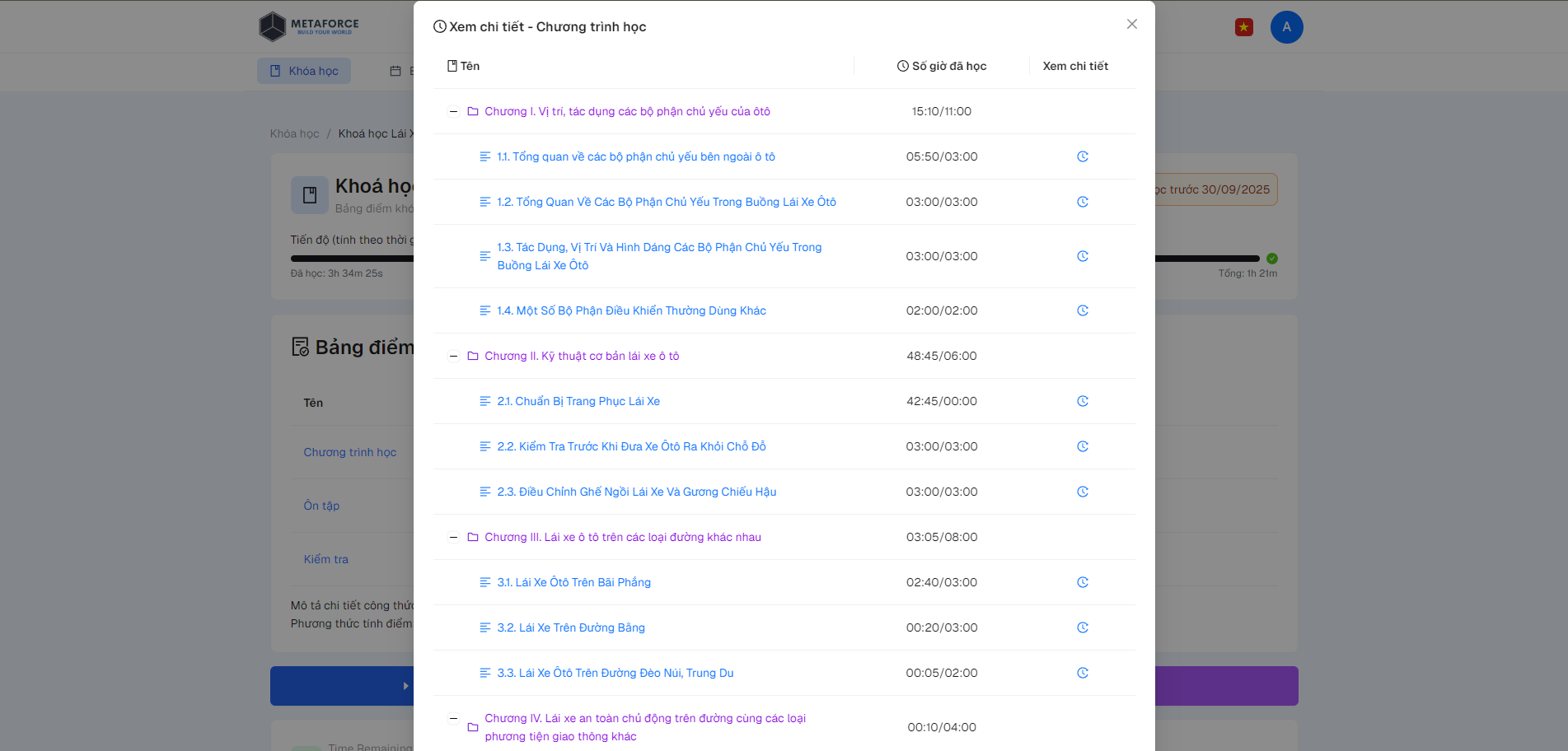Open the Khóa học tab

(304, 71)
